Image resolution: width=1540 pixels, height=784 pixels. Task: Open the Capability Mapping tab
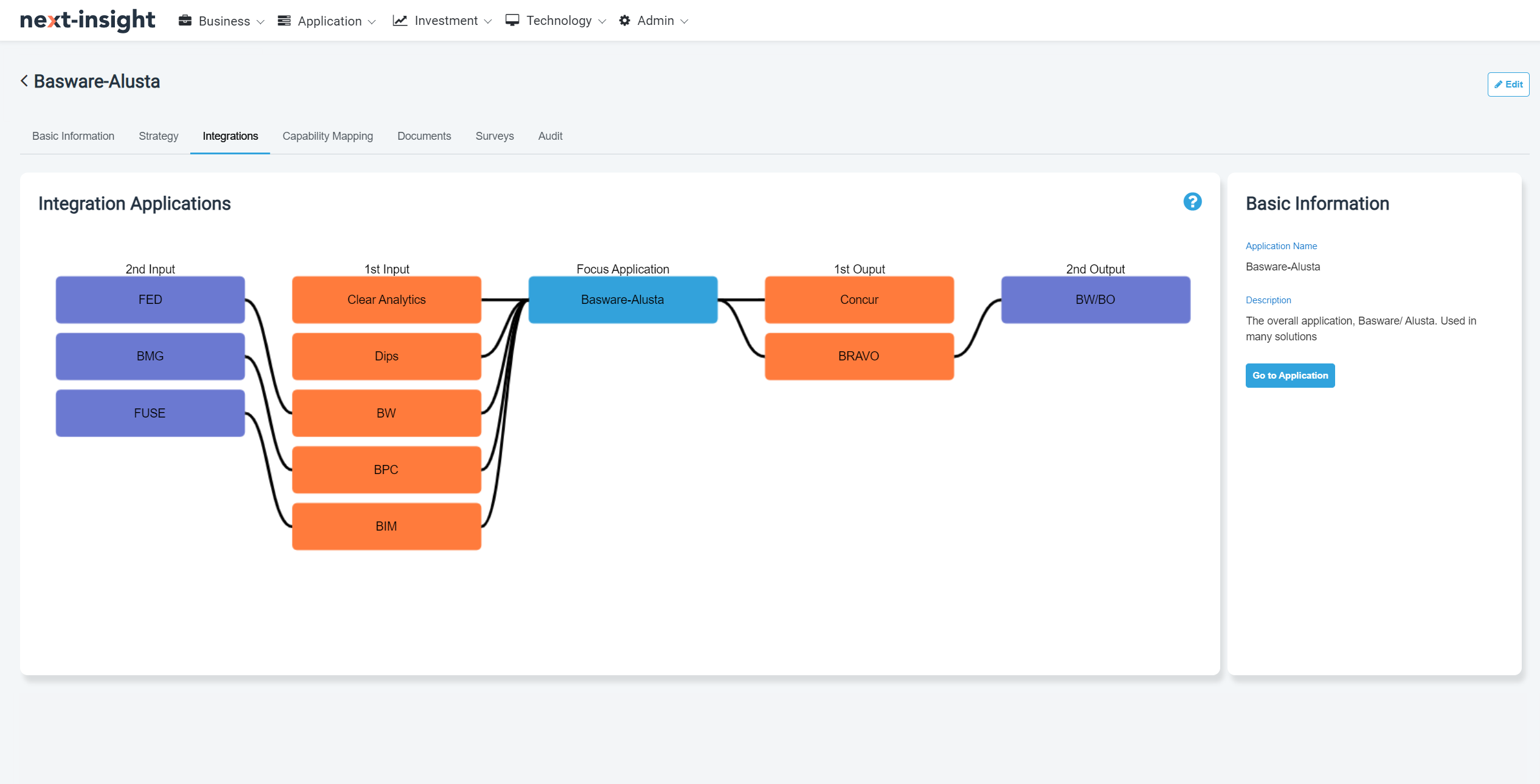(x=328, y=136)
